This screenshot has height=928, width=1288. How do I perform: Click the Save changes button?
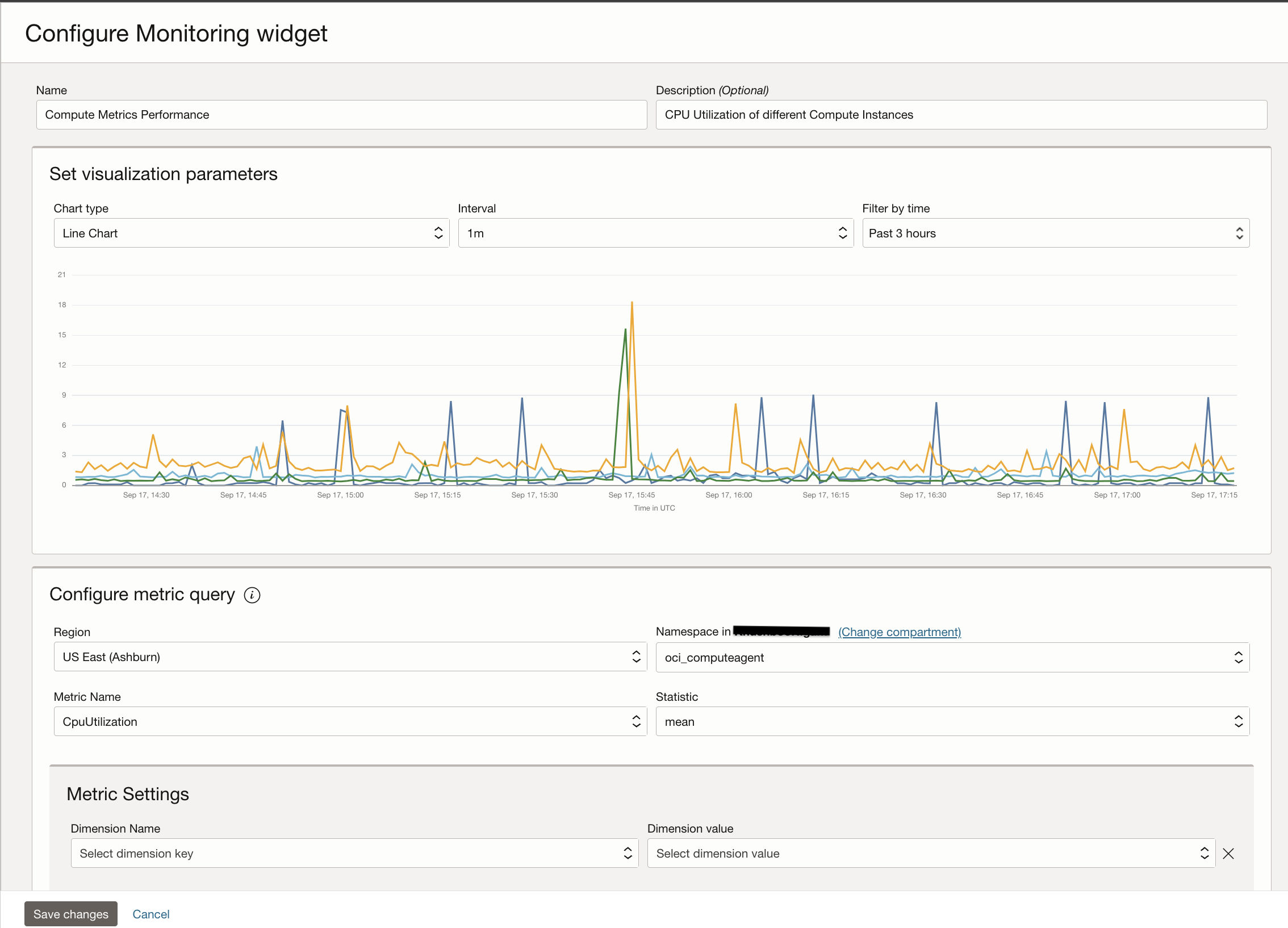[70, 914]
